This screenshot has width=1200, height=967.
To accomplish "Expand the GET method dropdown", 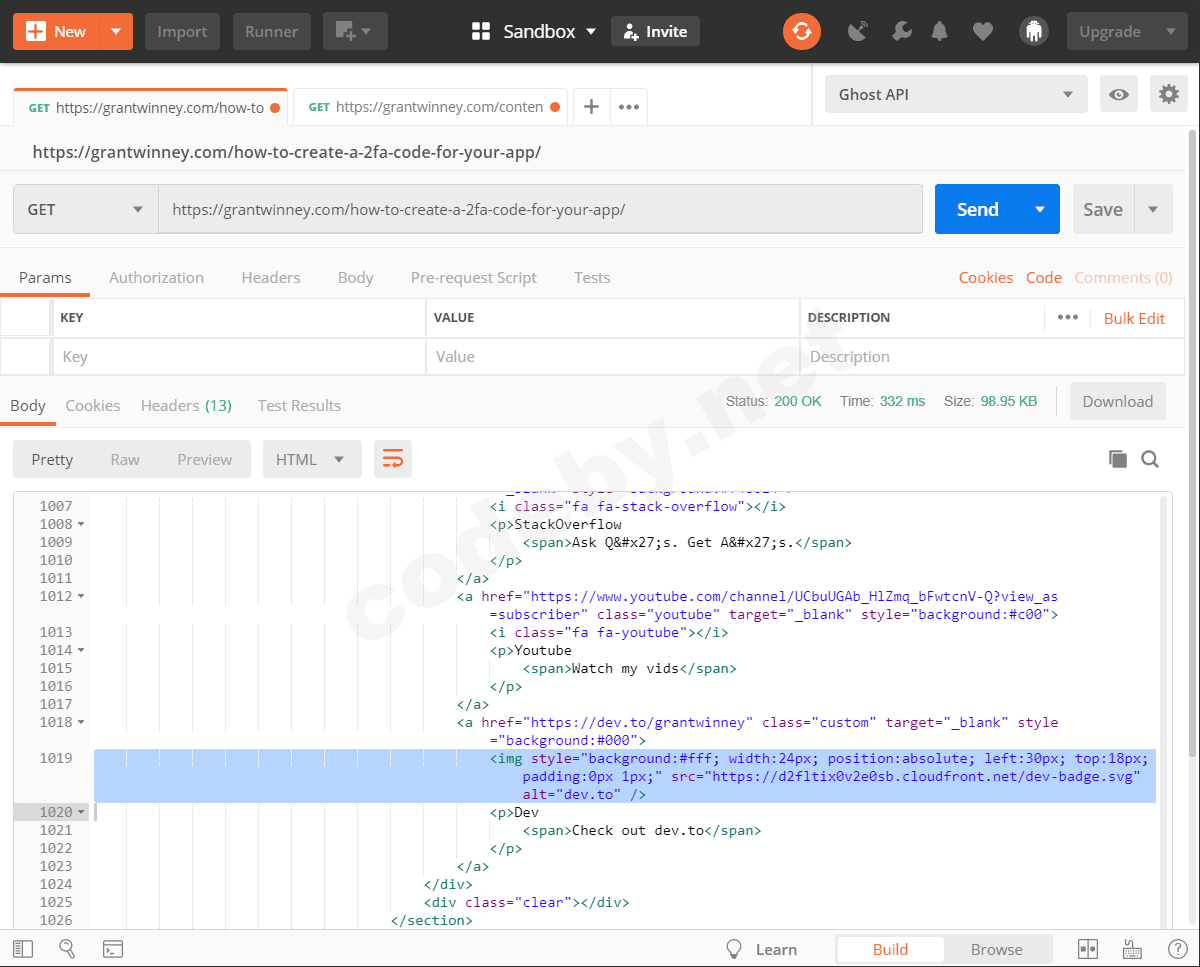I will coord(86,210).
